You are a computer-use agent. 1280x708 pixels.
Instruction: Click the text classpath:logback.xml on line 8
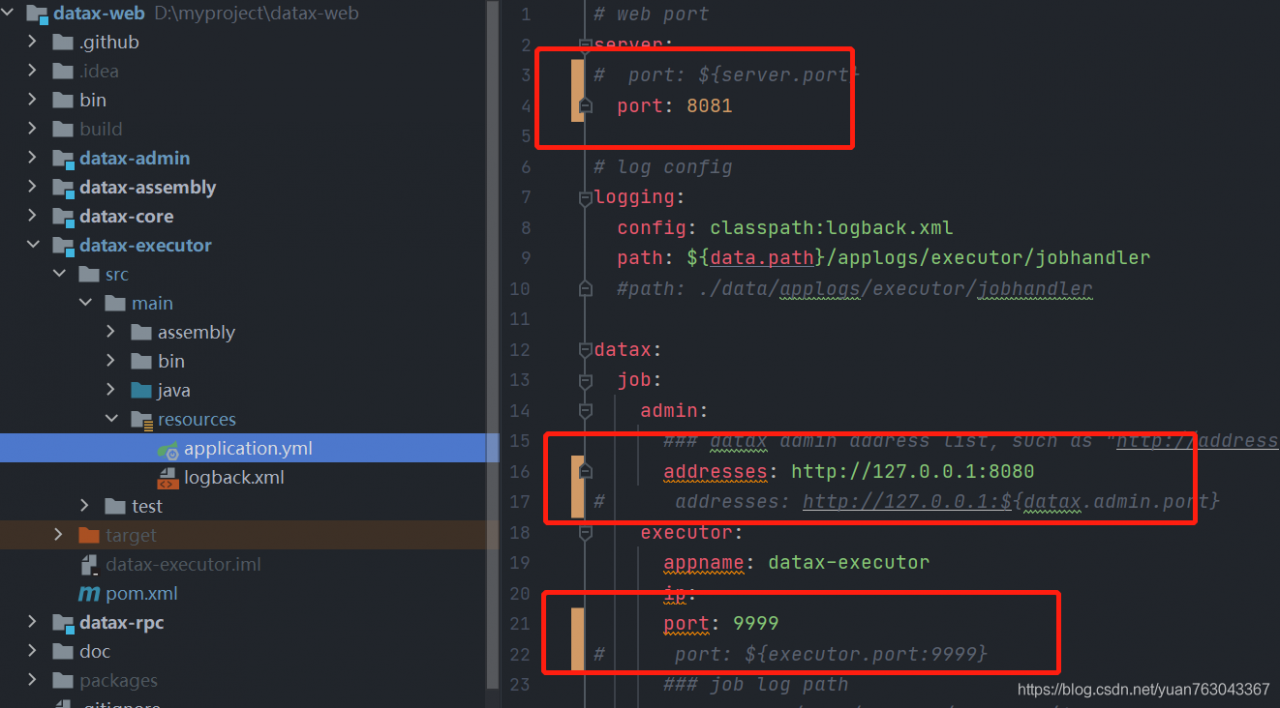pyautogui.click(x=832, y=227)
